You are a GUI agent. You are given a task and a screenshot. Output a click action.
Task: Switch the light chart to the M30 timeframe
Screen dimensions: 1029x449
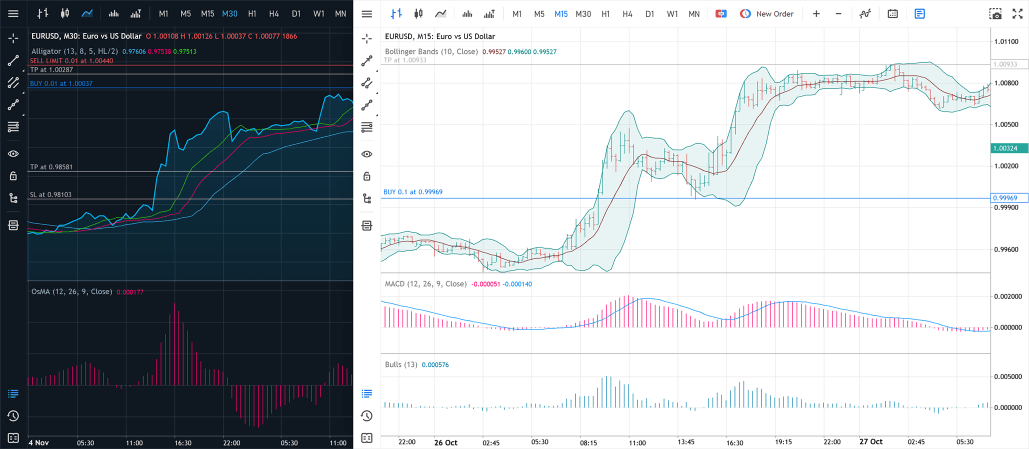coord(583,14)
